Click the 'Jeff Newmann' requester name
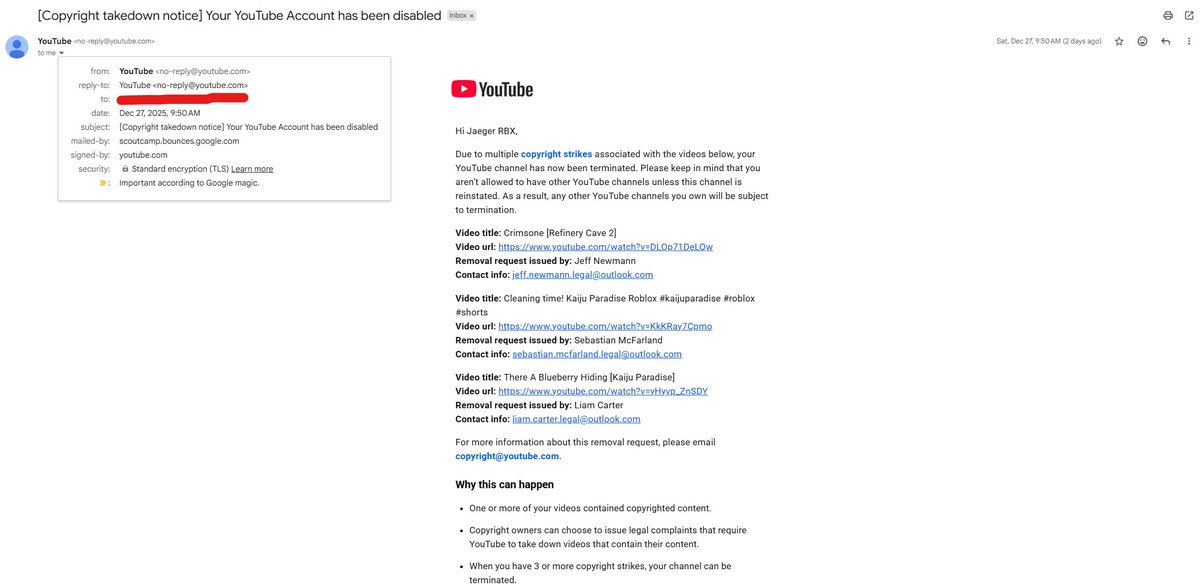This screenshot has height=588, width=1200. (605, 260)
